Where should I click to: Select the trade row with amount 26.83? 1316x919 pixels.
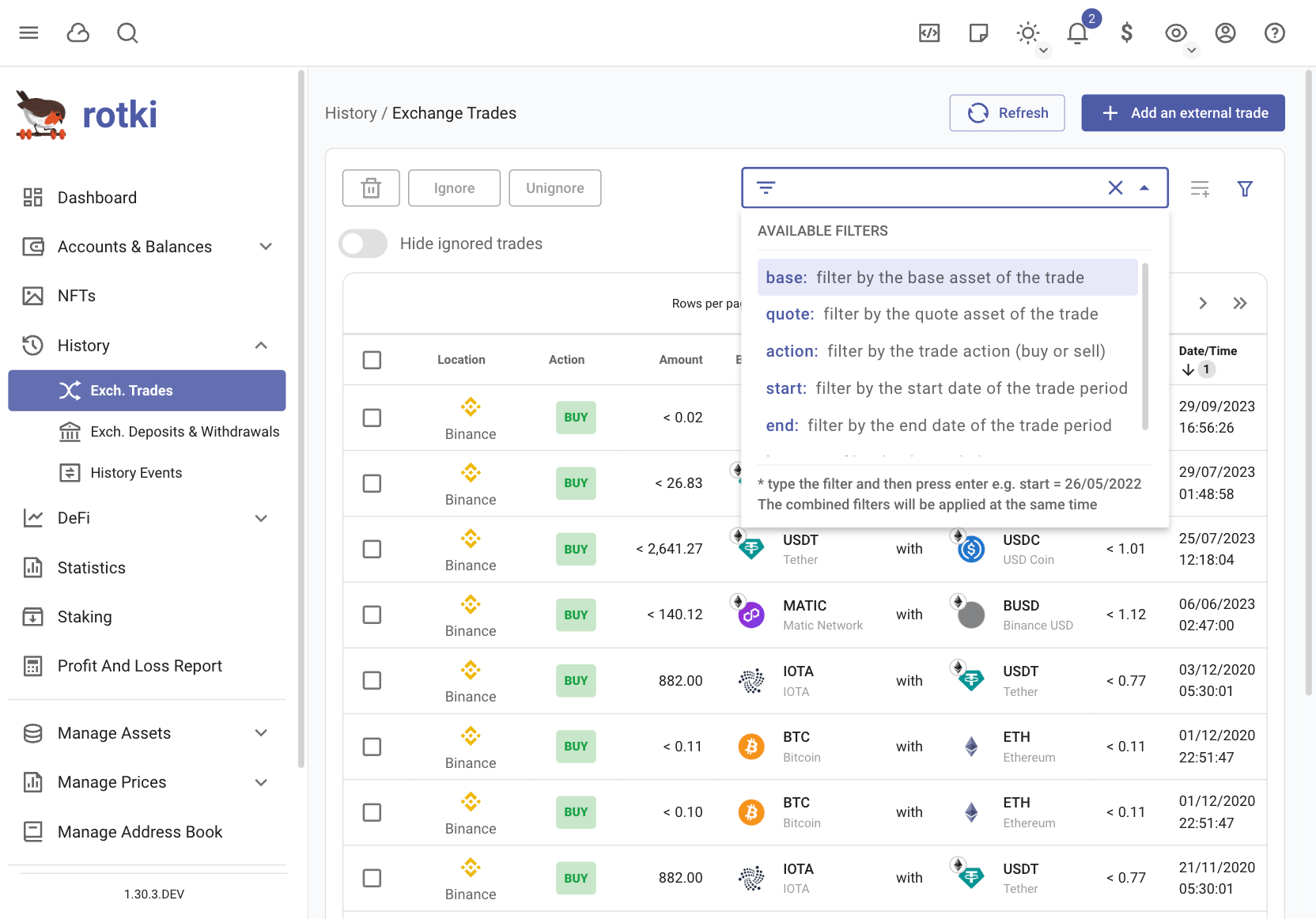pos(372,483)
